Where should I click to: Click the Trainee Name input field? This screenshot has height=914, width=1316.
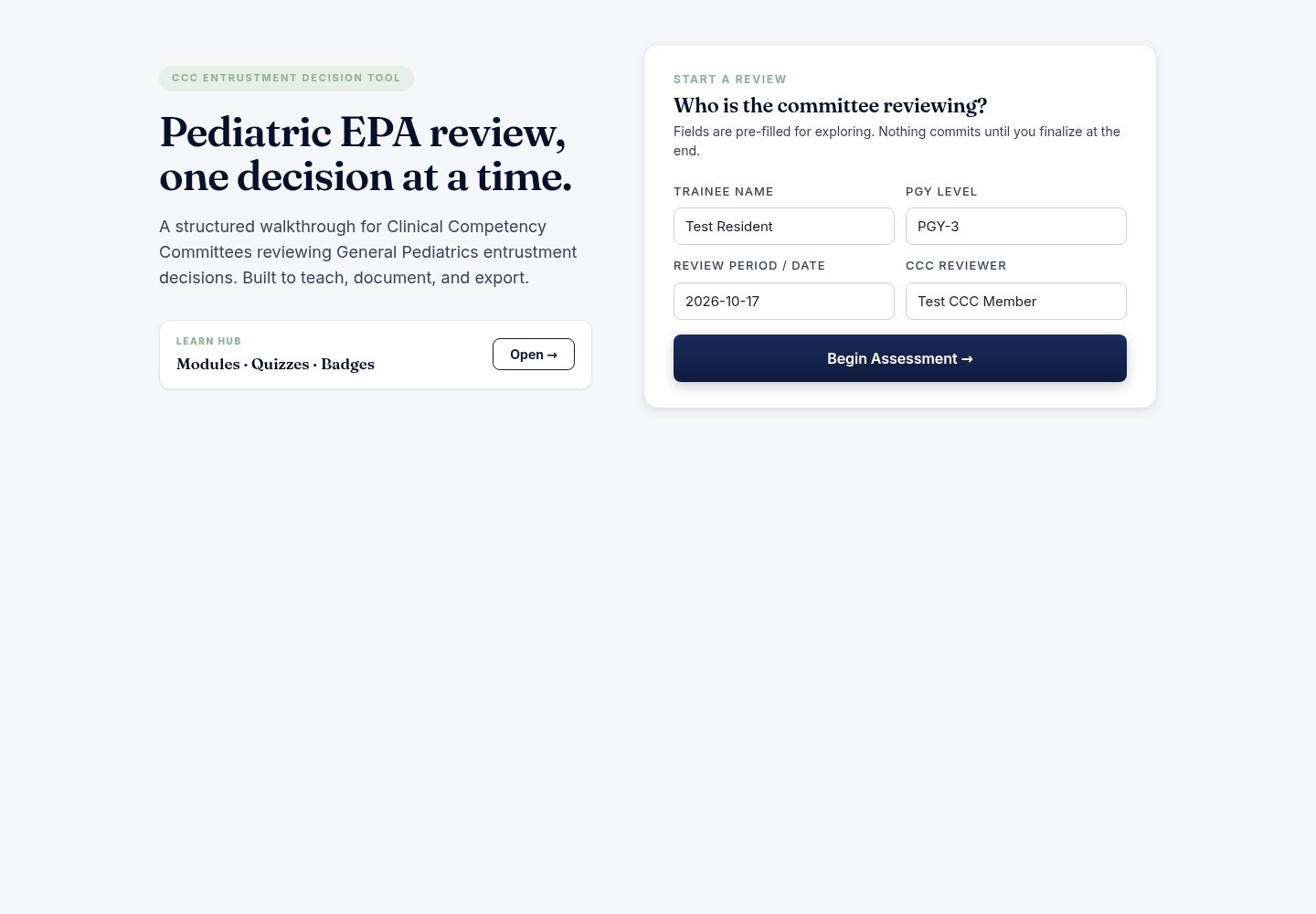tap(783, 226)
